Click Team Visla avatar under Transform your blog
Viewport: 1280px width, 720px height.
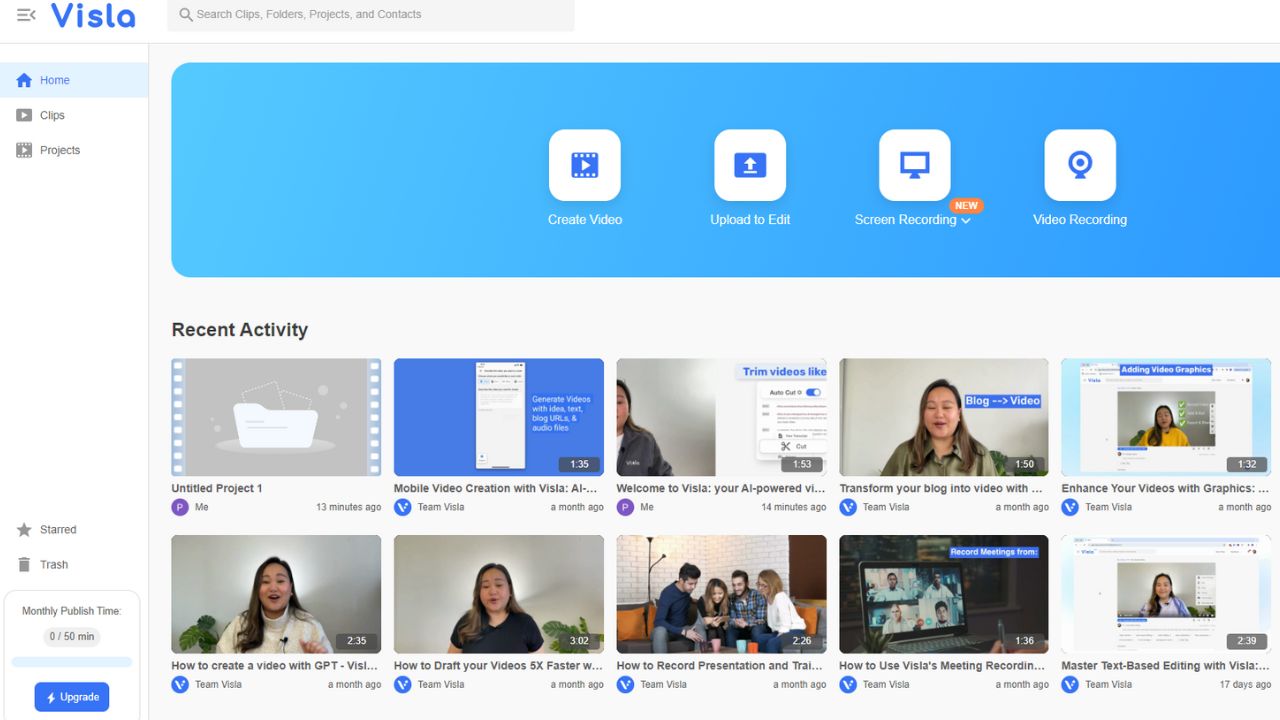[848, 507]
